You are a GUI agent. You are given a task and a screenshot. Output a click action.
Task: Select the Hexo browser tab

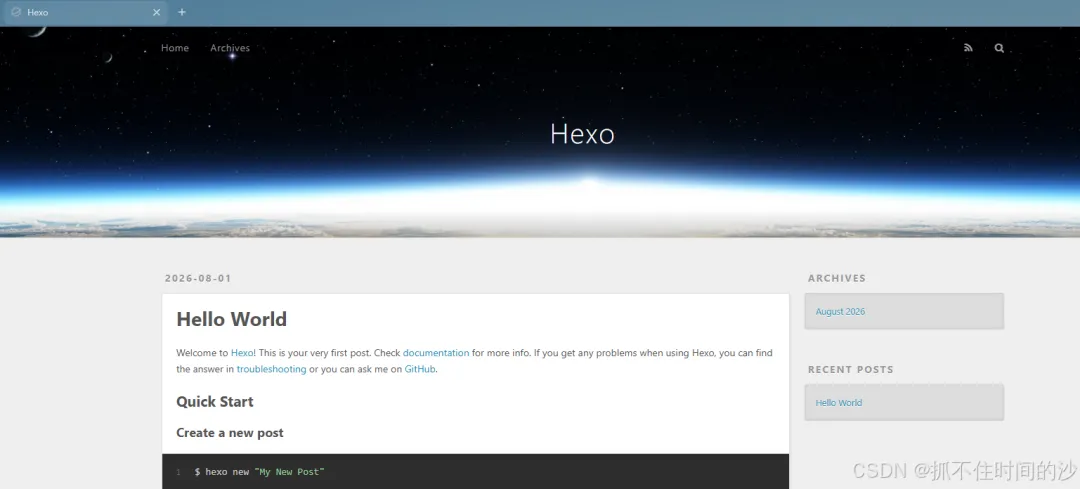84,12
